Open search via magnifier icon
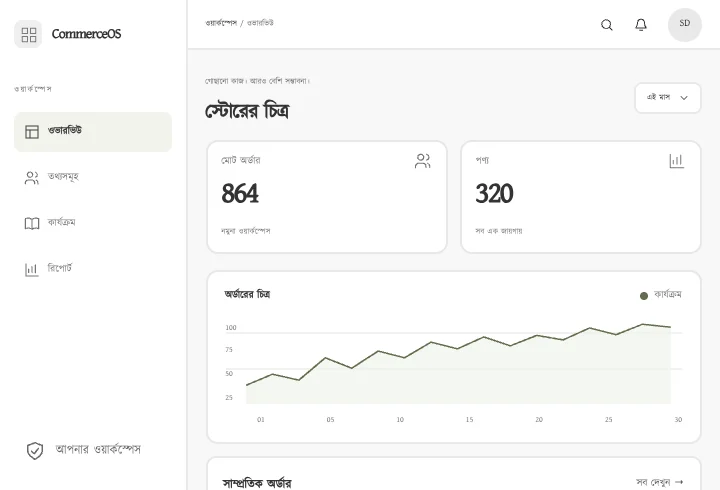This screenshot has height=490, width=720. (x=607, y=24)
